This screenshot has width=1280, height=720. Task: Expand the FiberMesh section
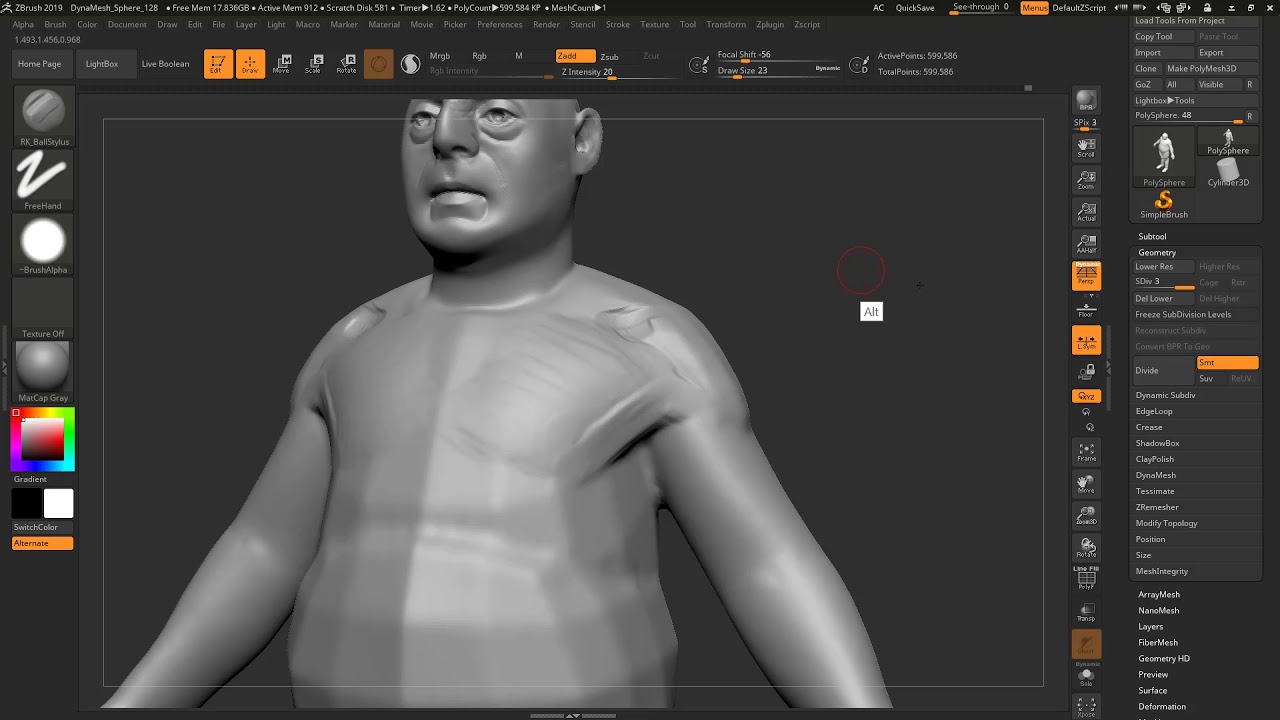click(x=1158, y=643)
